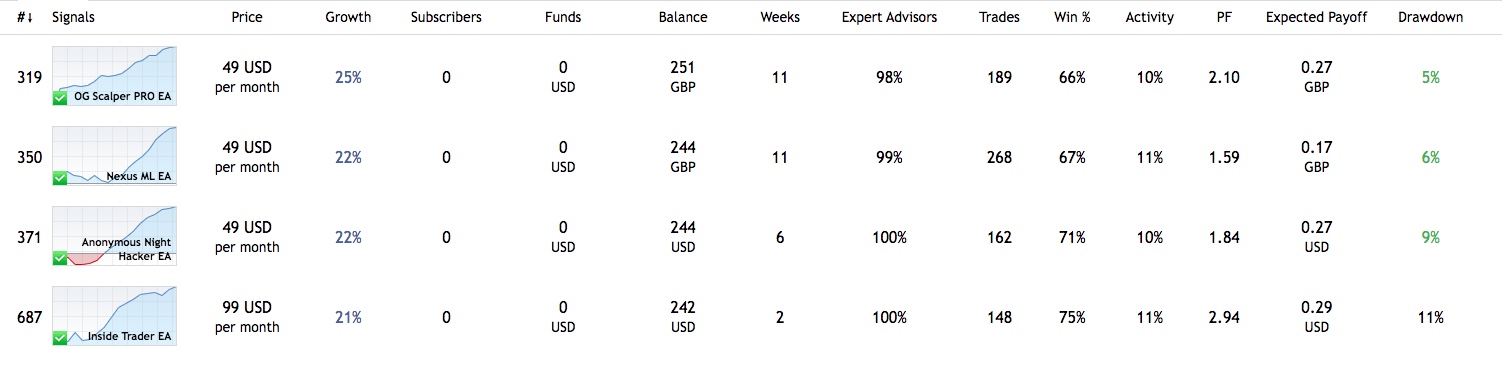This screenshot has width=1502, height=374.
Task: Click the green checkmark on Anonymous Night Hacker EA
Action: pyautogui.click(x=60, y=258)
